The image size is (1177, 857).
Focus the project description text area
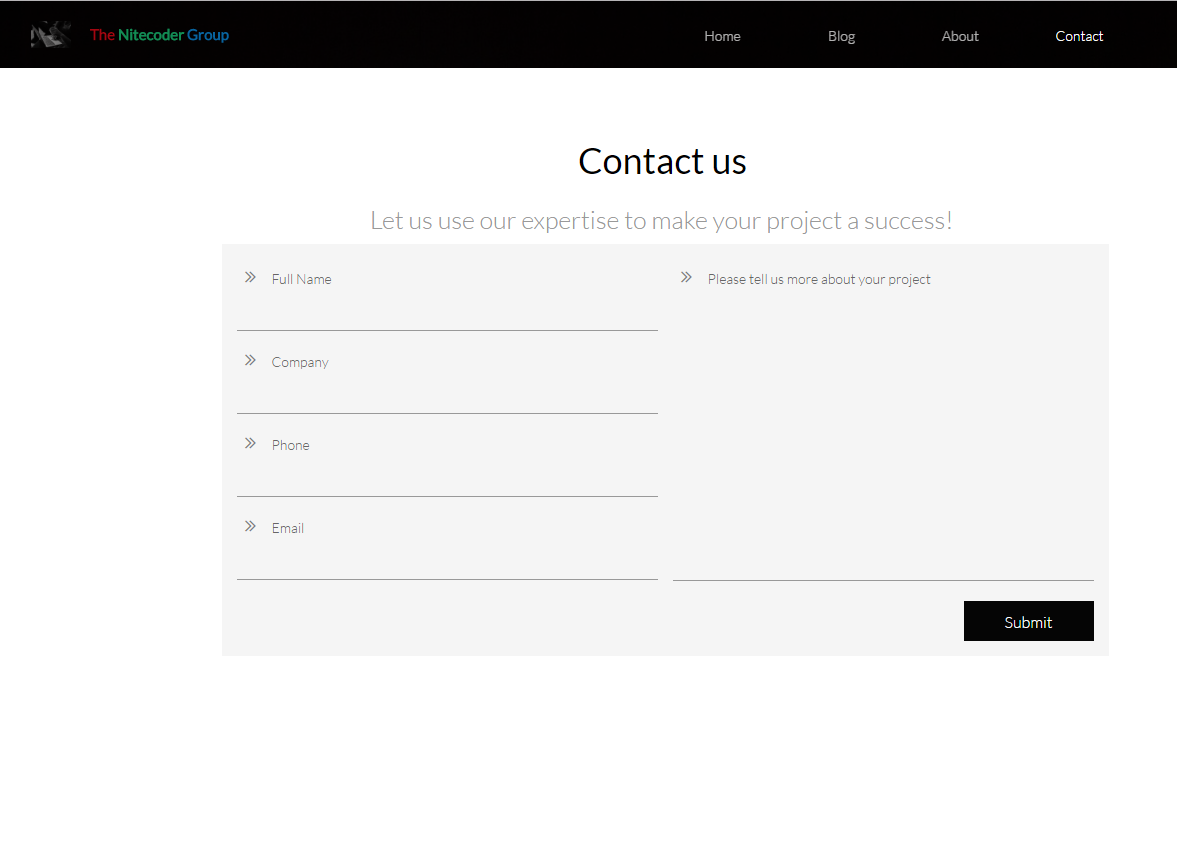click(x=884, y=420)
